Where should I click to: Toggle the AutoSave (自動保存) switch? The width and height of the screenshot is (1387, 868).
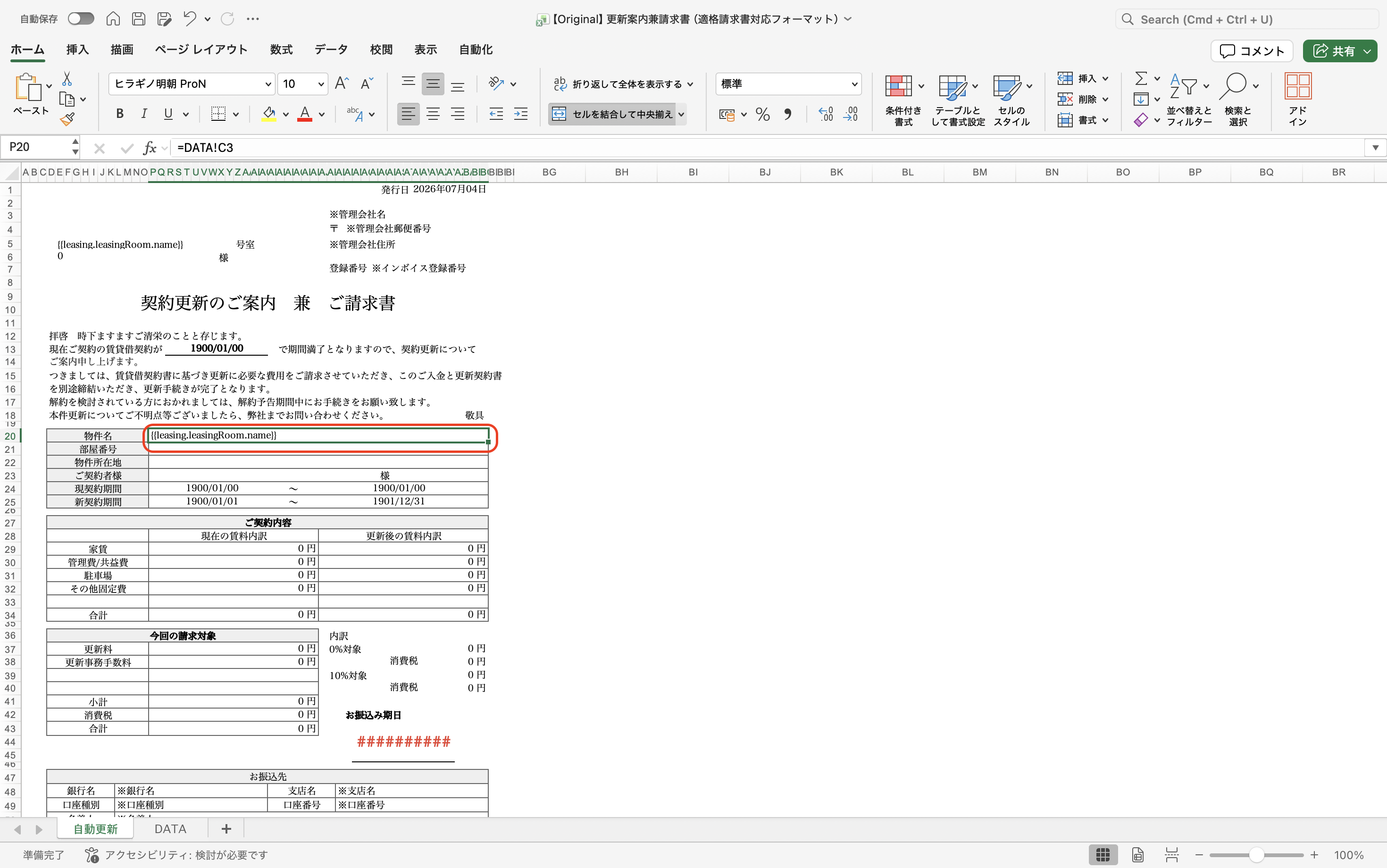tap(81, 19)
